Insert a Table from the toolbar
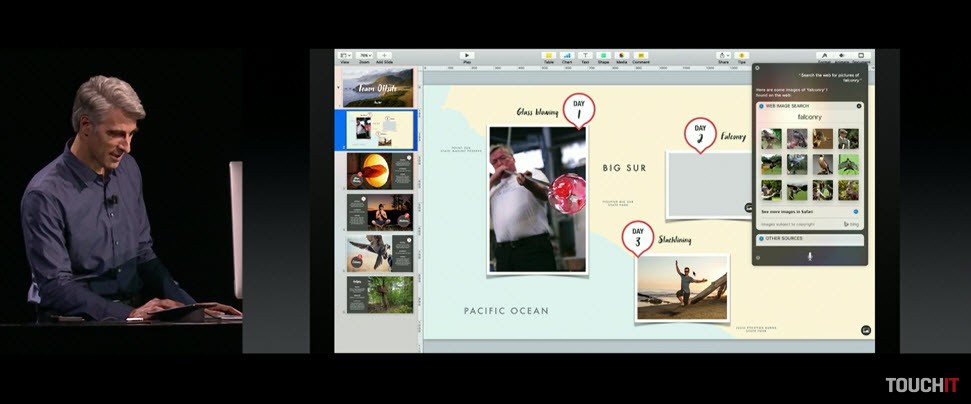971x404 pixels. pyautogui.click(x=548, y=56)
